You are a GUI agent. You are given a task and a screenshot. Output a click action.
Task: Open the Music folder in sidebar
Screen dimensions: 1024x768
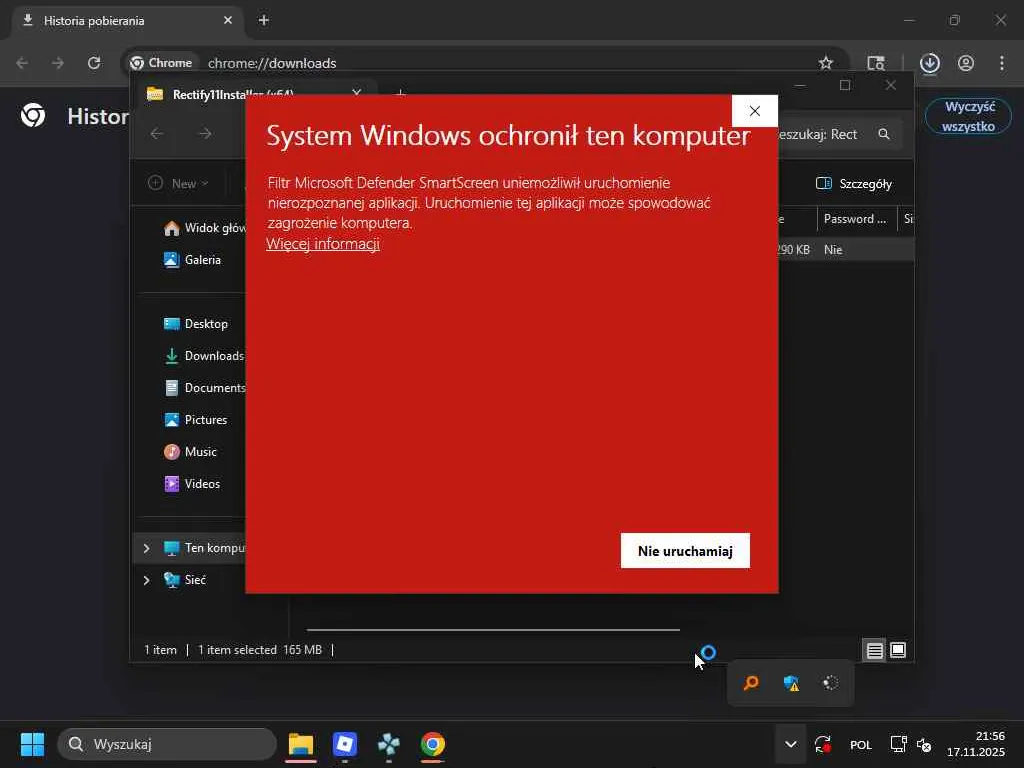(190, 452)
